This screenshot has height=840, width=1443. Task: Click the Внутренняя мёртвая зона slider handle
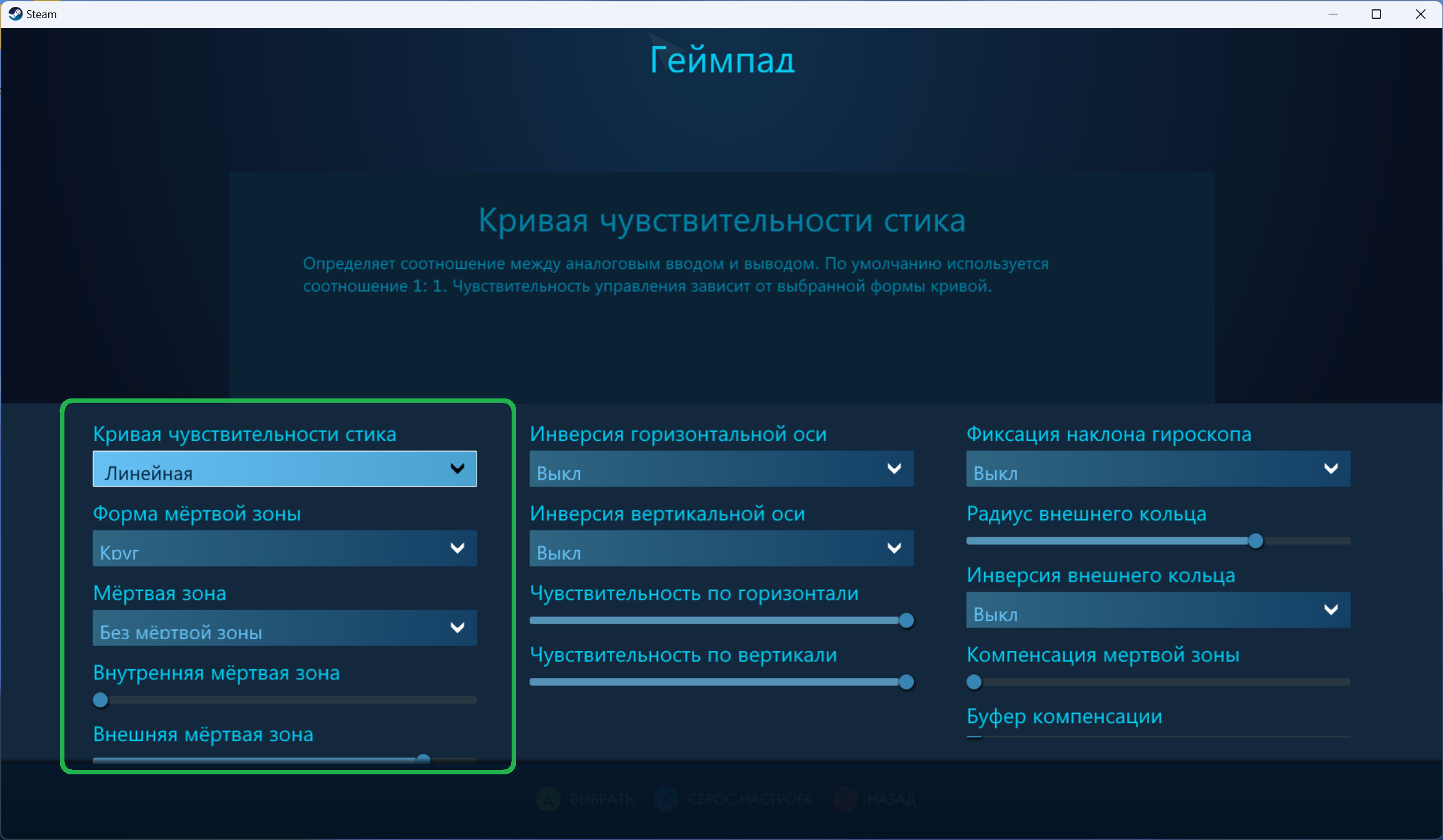[101, 700]
